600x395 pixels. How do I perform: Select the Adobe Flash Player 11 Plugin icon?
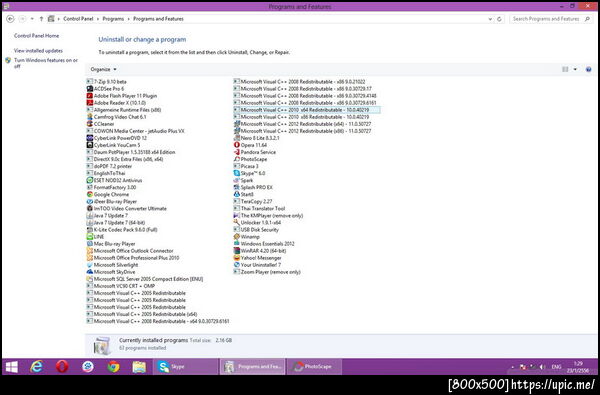pos(90,96)
